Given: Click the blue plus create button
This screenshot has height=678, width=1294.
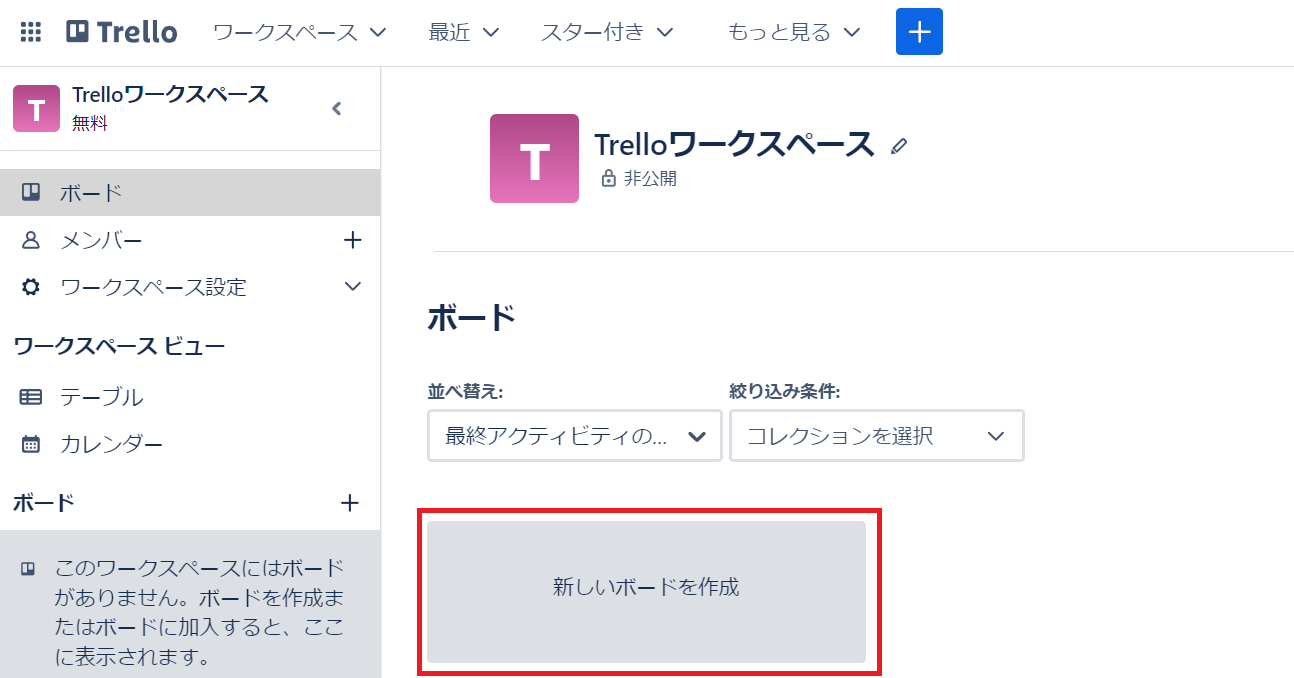Looking at the screenshot, I should 918,32.
